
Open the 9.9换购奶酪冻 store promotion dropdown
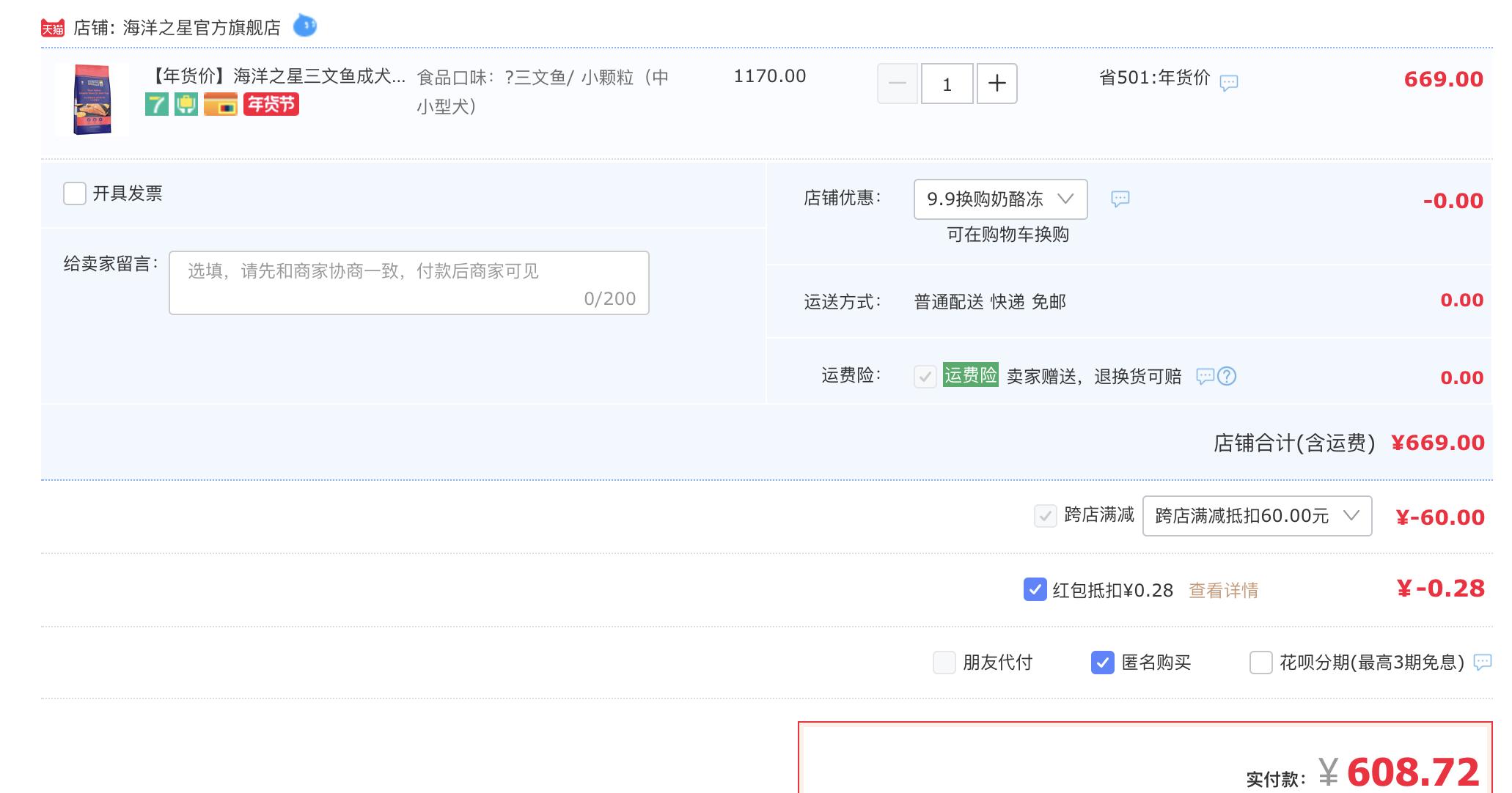click(1000, 199)
